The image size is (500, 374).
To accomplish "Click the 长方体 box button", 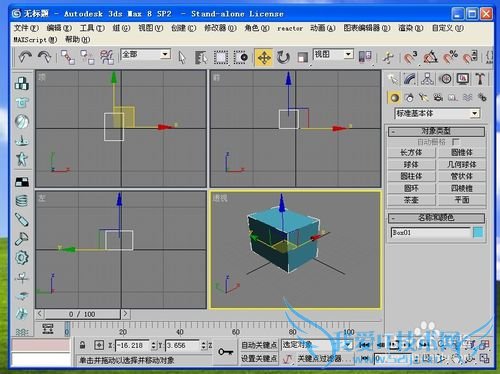I will coord(411,152).
